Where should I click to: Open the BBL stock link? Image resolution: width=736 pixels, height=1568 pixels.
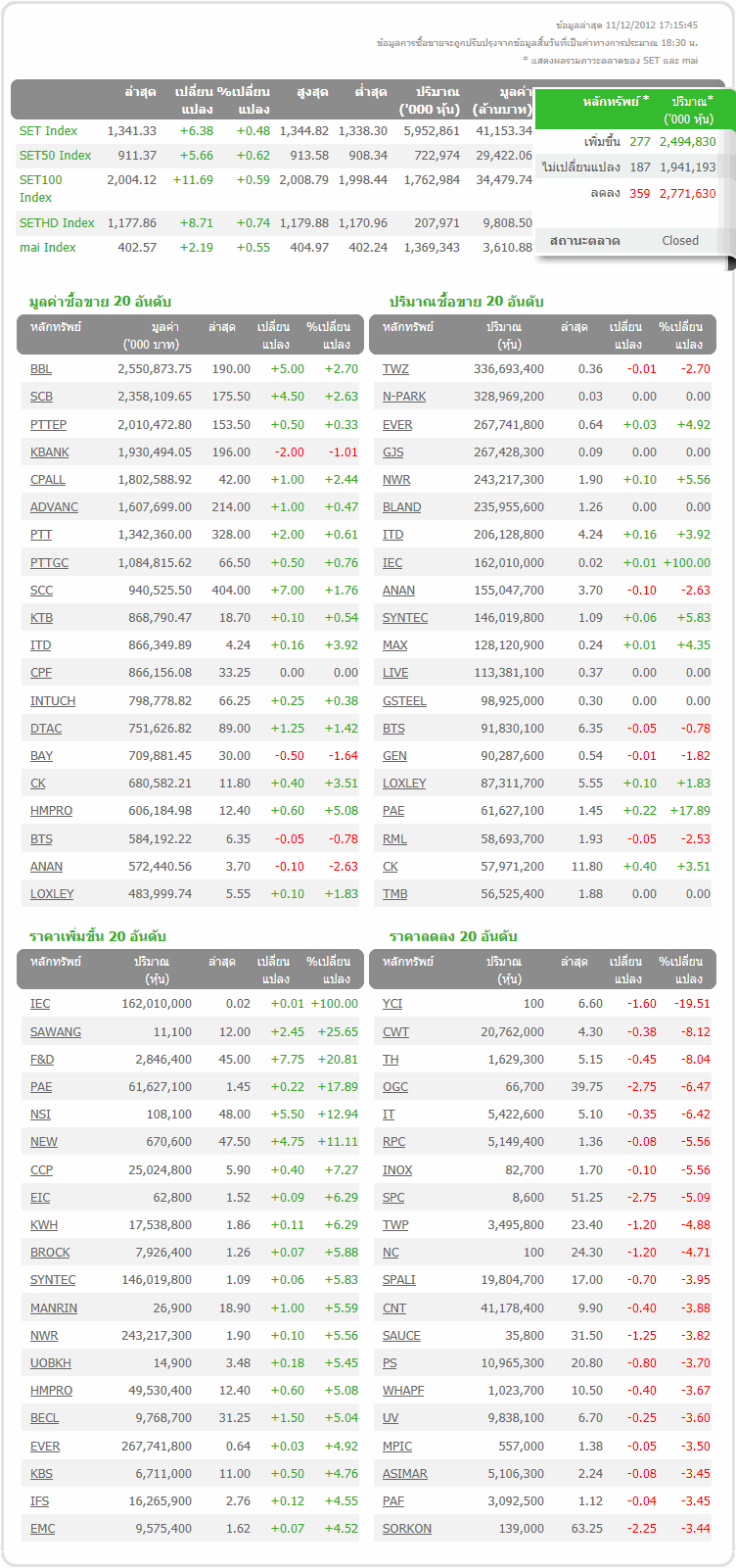click(41, 369)
